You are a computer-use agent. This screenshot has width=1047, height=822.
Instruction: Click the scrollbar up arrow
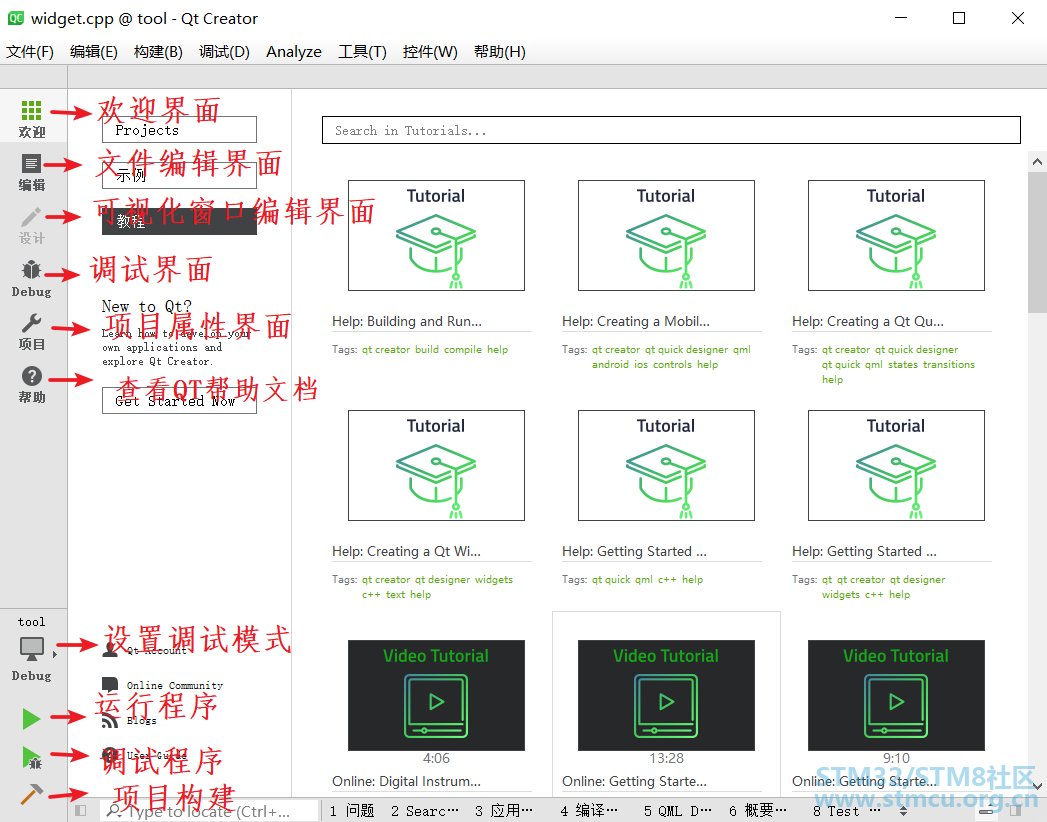(x=1037, y=162)
